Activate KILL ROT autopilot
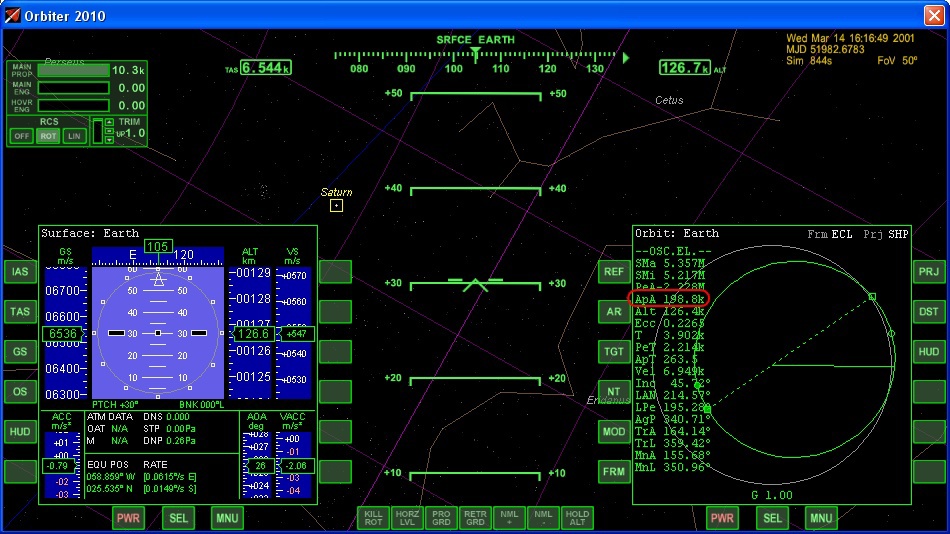This screenshot has width=950, height=534. pyautogui.click(x=373, y=518)
